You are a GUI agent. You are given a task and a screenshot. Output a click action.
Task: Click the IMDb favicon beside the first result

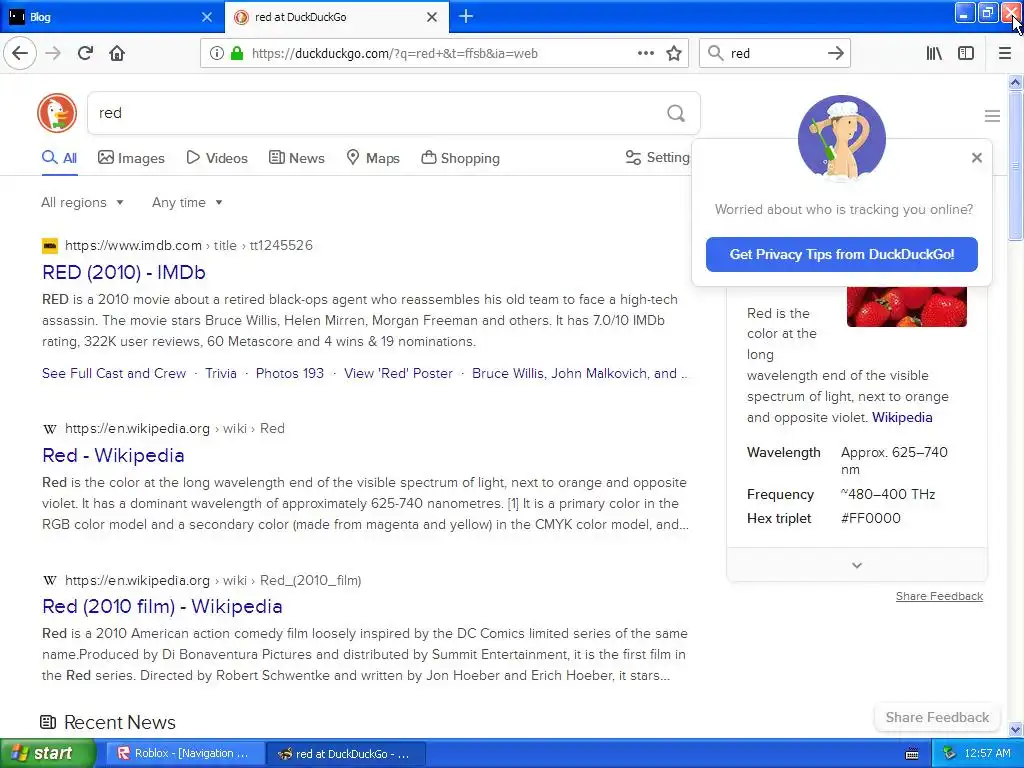click(50, 246)
